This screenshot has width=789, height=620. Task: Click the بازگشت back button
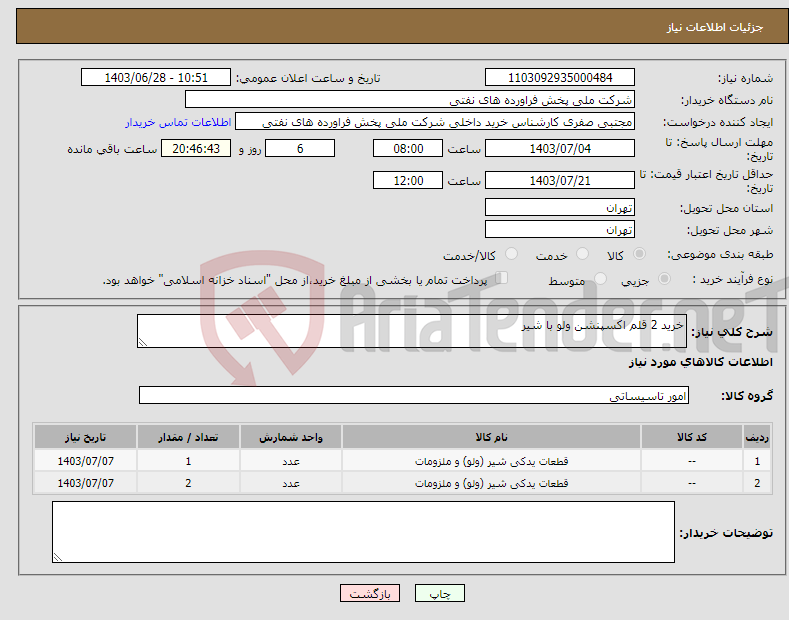370,593
